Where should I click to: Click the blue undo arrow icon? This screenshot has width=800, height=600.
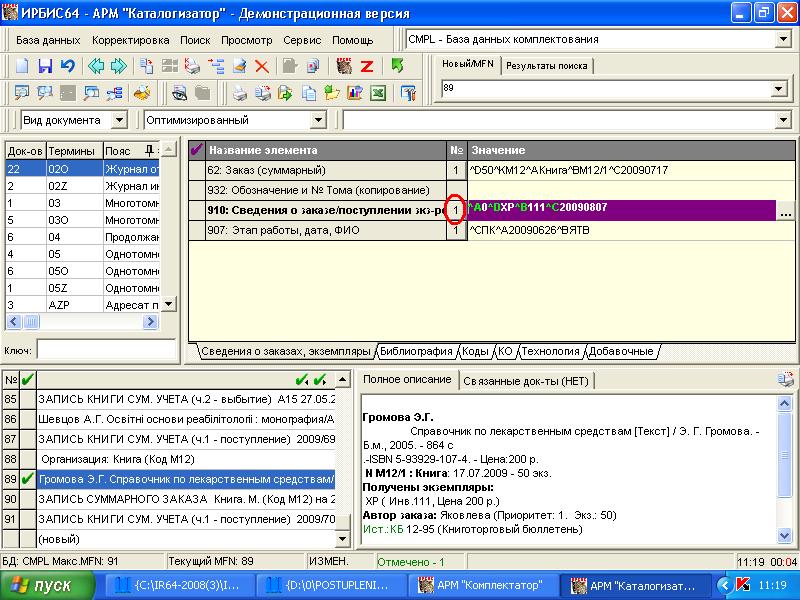[67, 66]
